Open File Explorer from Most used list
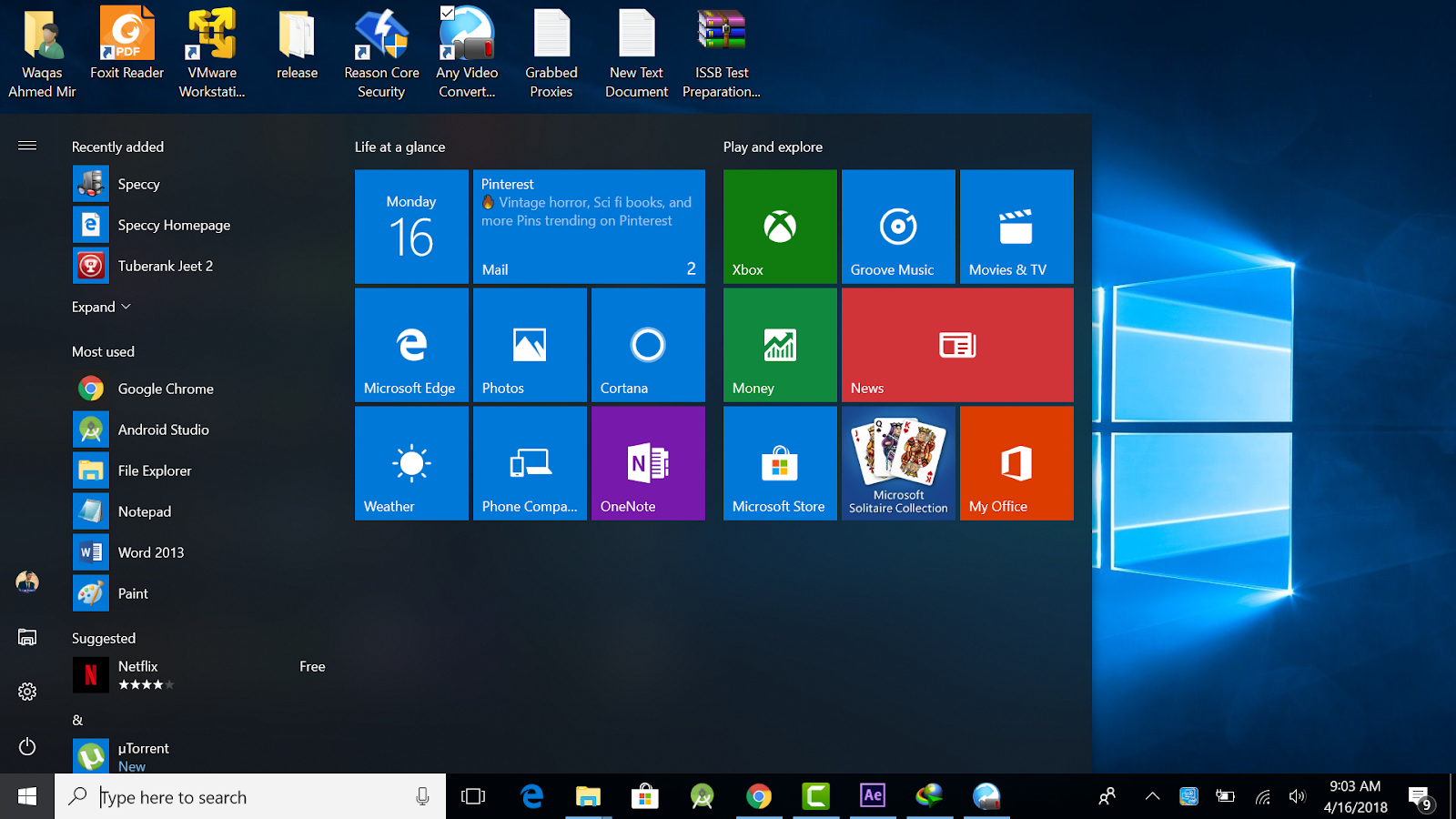 click(199, 470)
